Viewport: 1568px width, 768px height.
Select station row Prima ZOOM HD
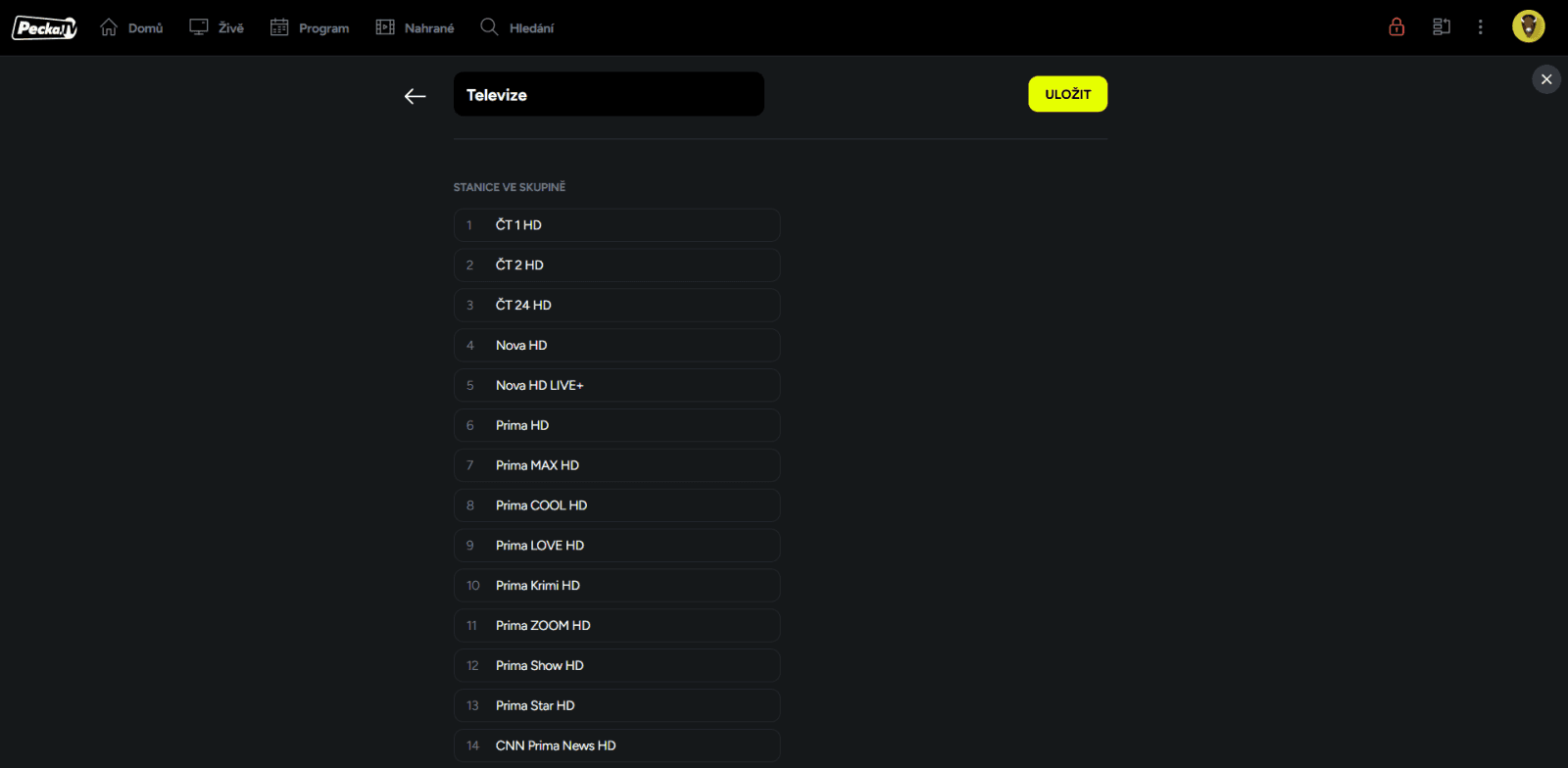(616, 626)
